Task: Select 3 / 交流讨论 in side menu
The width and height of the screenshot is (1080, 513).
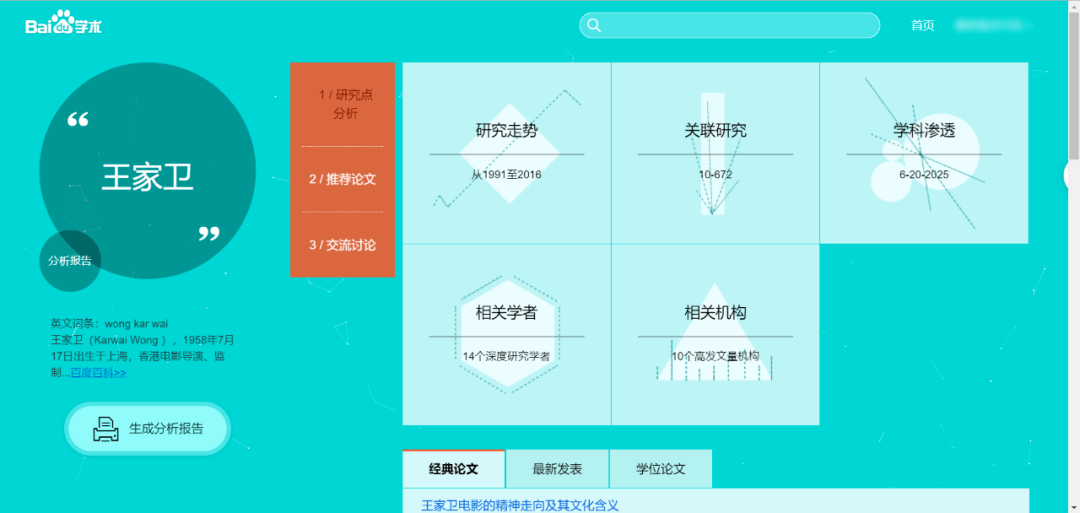Action: 342,244
